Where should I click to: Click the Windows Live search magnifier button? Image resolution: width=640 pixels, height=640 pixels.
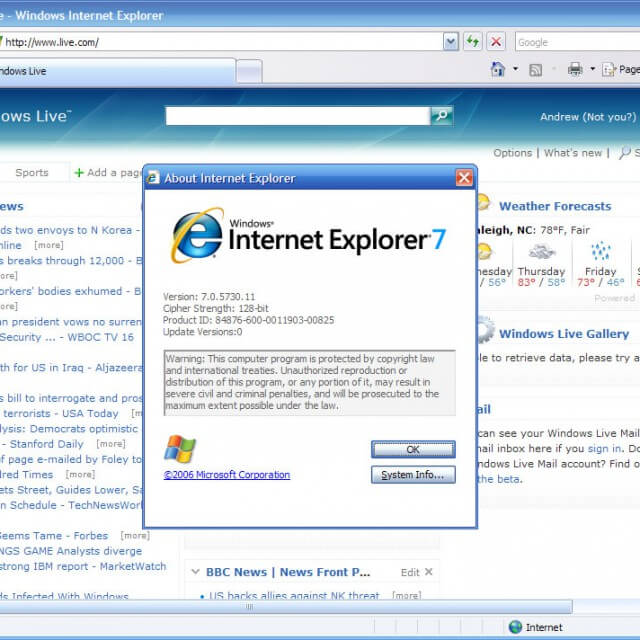point(441,116)
